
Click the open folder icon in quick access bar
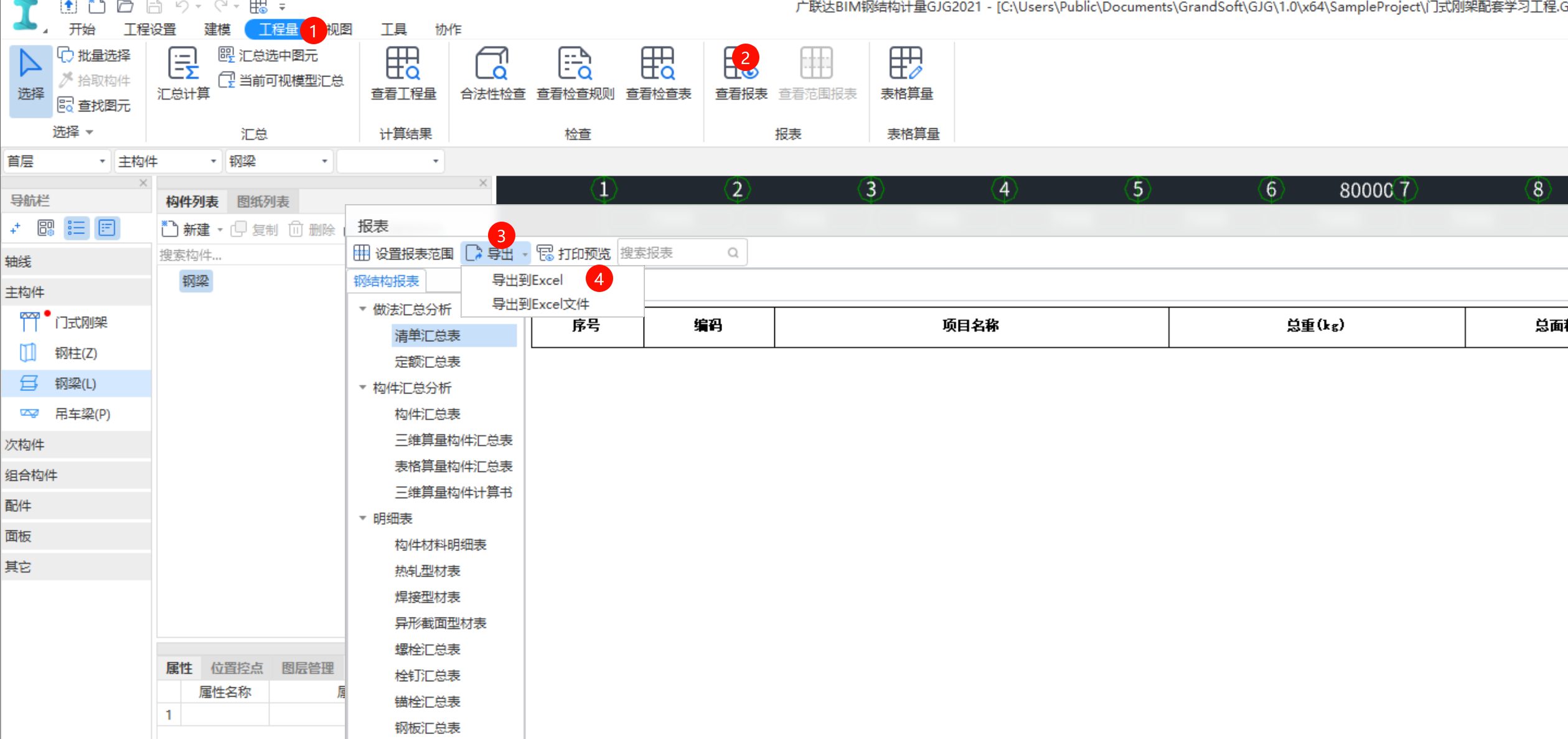(x=126, y=7)
